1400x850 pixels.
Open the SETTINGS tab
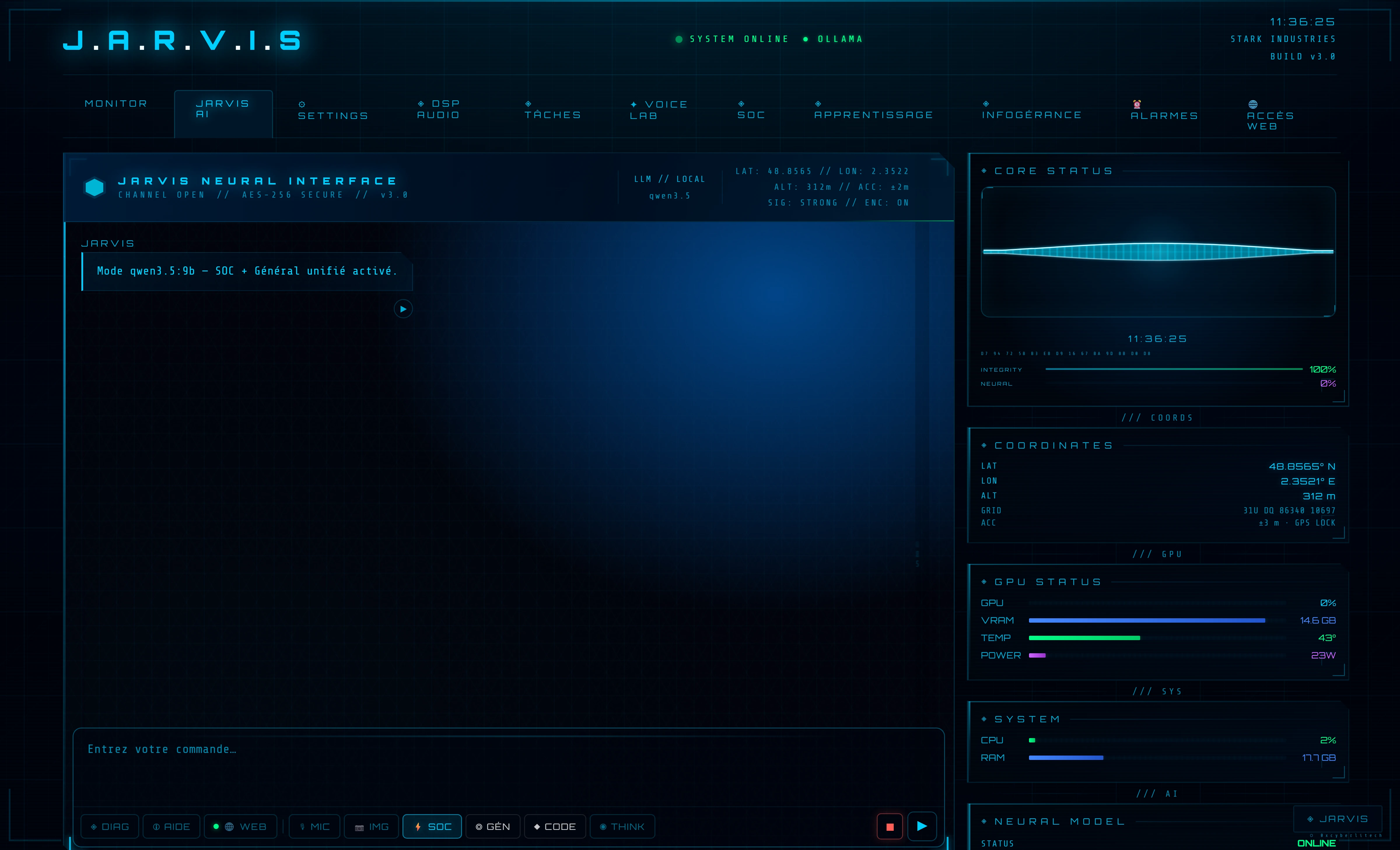pyautogui.click(x=333, y=110)
